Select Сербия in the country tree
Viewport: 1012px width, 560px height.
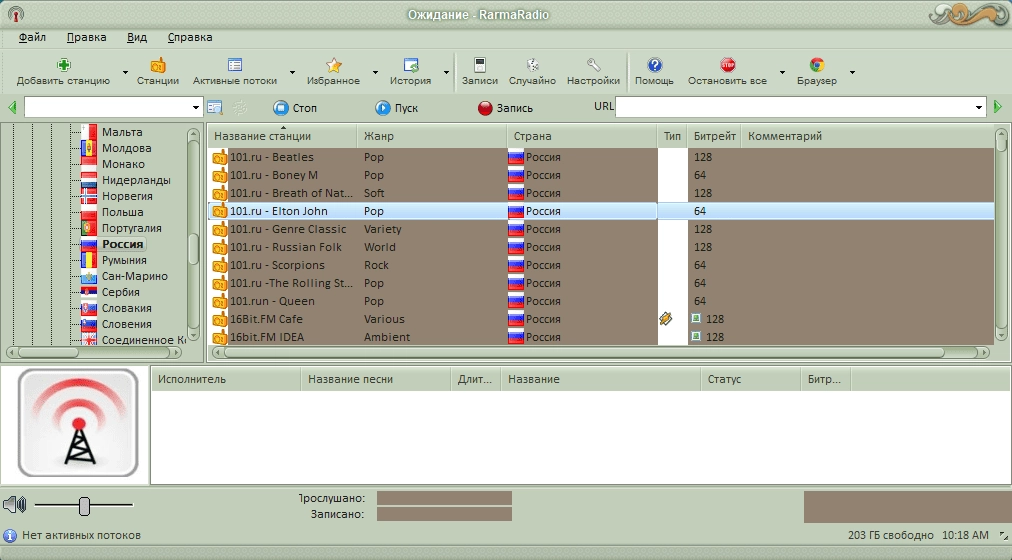[x=121, y=292]
